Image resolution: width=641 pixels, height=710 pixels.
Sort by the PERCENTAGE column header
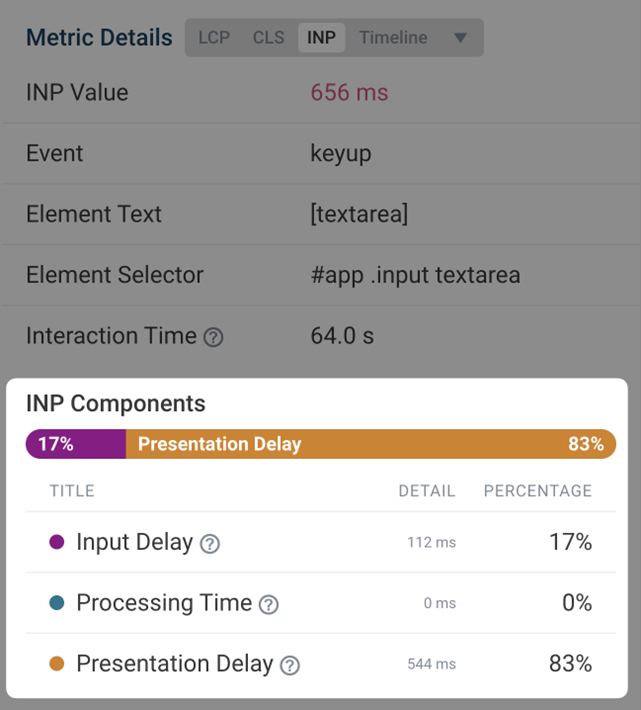(x=537, y=491)
